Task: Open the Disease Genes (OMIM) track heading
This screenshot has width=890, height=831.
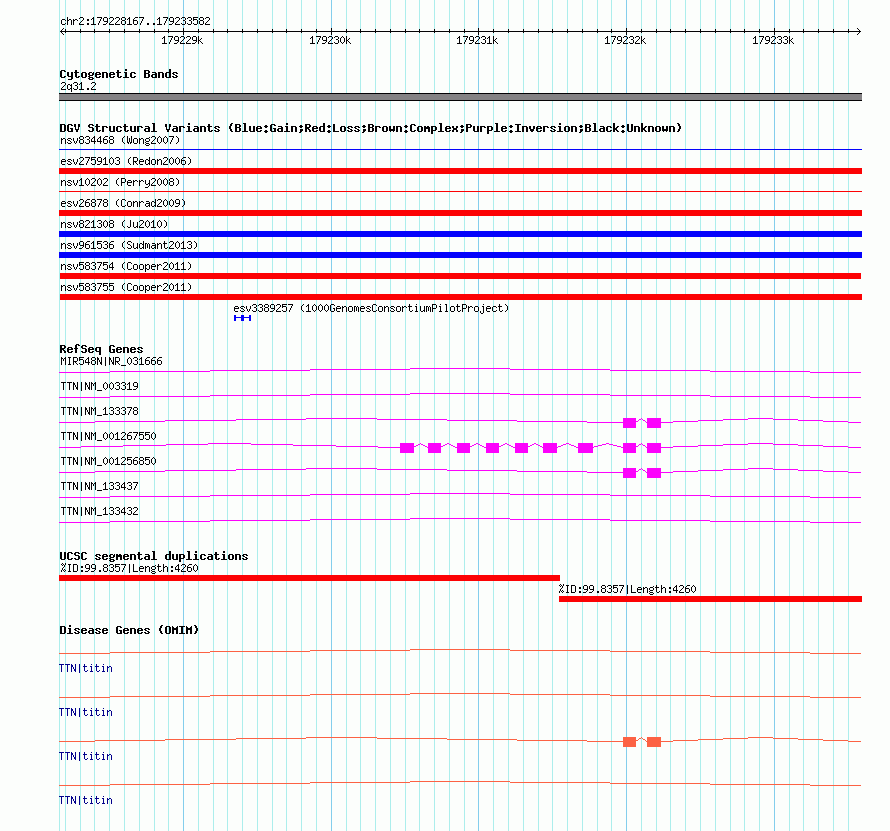Action: point(129,630)
